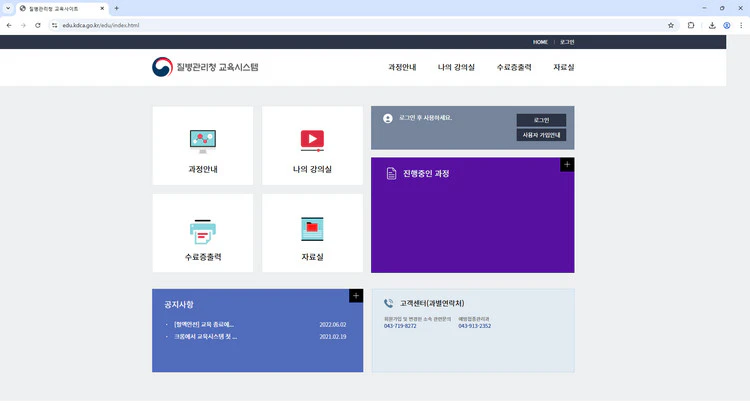Open Chrome three-dot menu

coord(741,25)
